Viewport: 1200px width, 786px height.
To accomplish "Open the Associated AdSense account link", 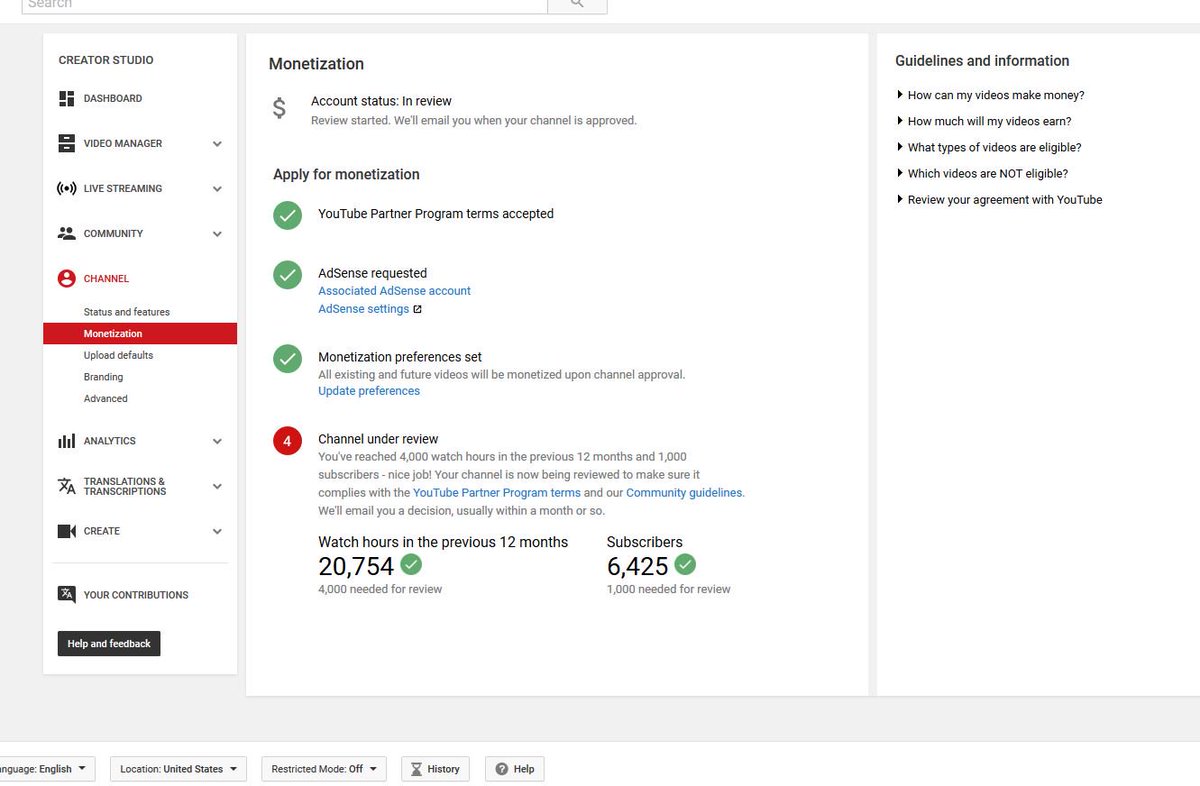I will pos(394,291).
